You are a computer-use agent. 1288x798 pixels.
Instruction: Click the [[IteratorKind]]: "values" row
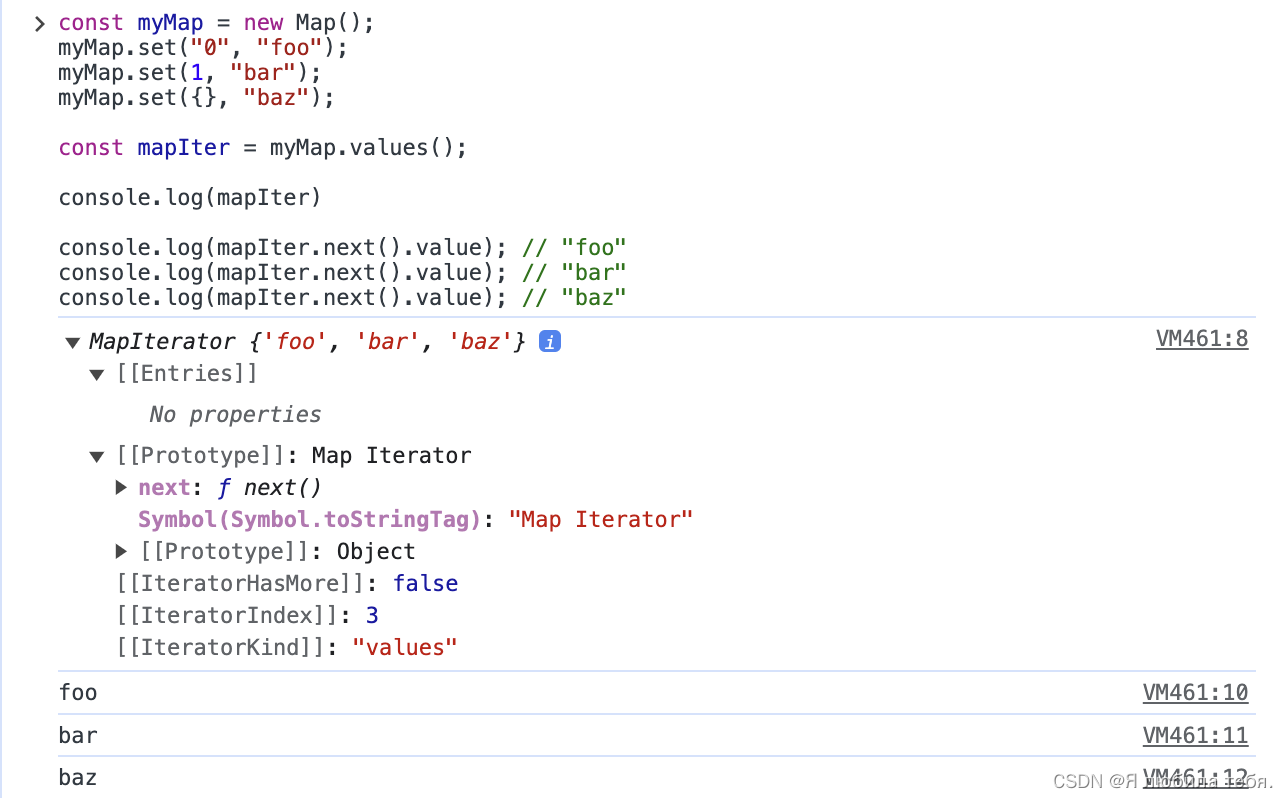click(x=287, y=648)
